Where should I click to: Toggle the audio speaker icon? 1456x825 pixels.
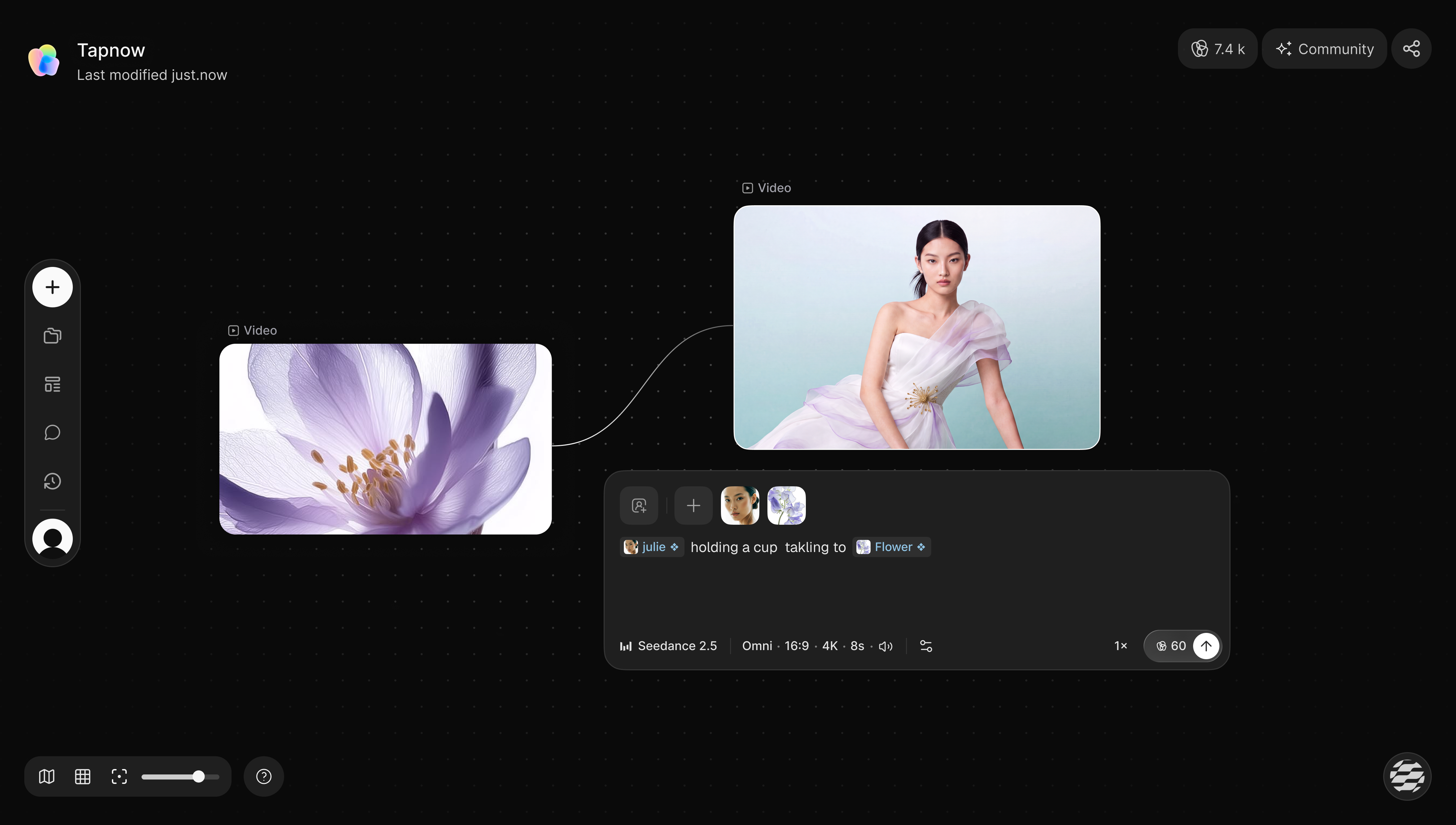[x=885, y=646]
